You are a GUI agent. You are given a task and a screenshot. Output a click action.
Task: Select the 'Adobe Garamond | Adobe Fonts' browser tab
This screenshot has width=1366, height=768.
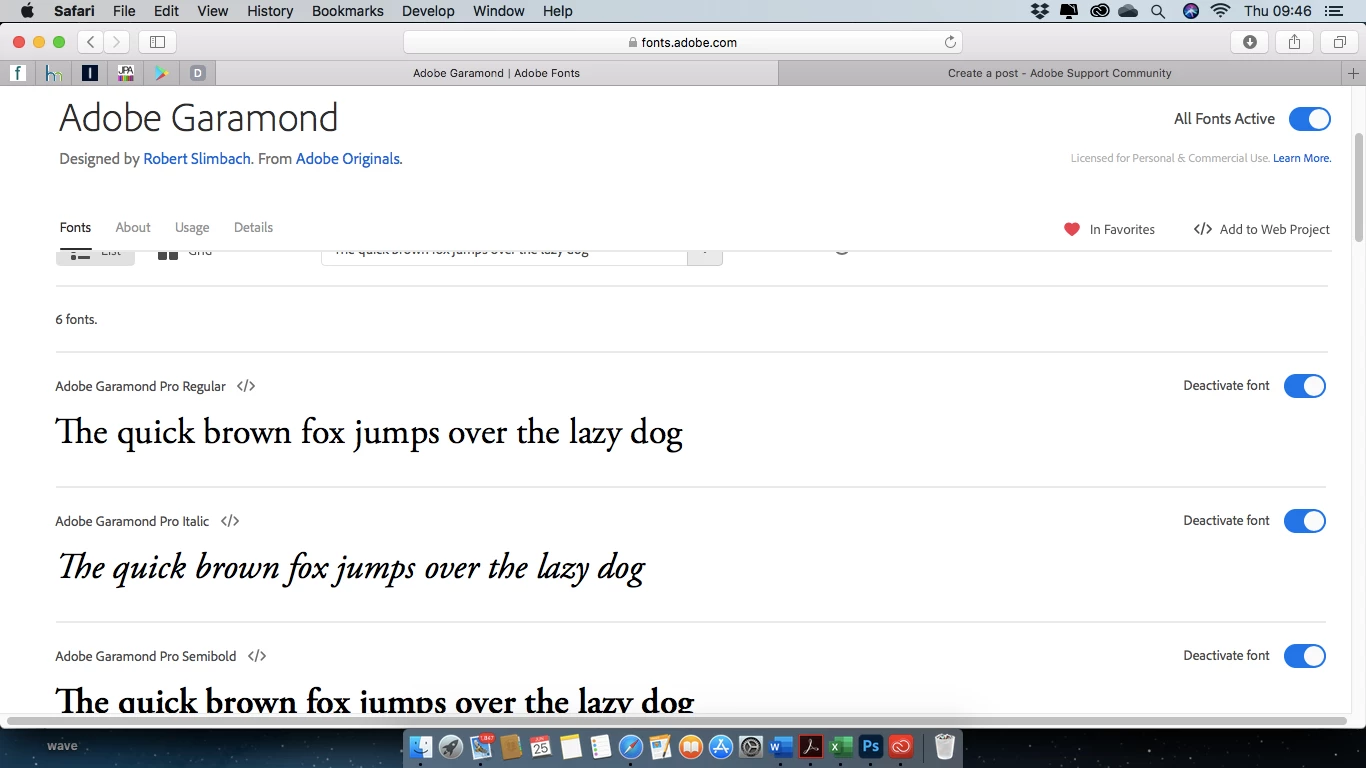[x=496, y=73]
